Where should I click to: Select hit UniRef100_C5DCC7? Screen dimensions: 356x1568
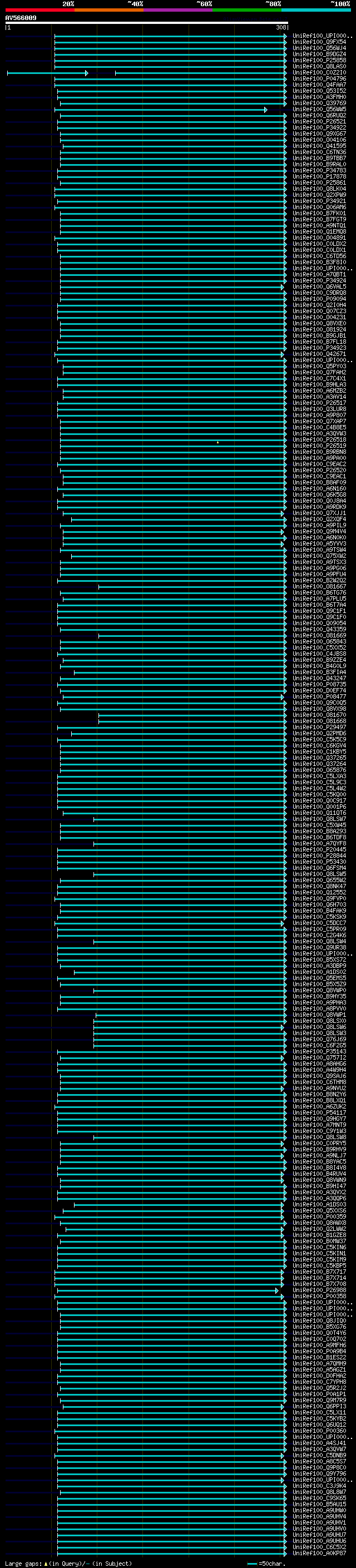(319, 923)
